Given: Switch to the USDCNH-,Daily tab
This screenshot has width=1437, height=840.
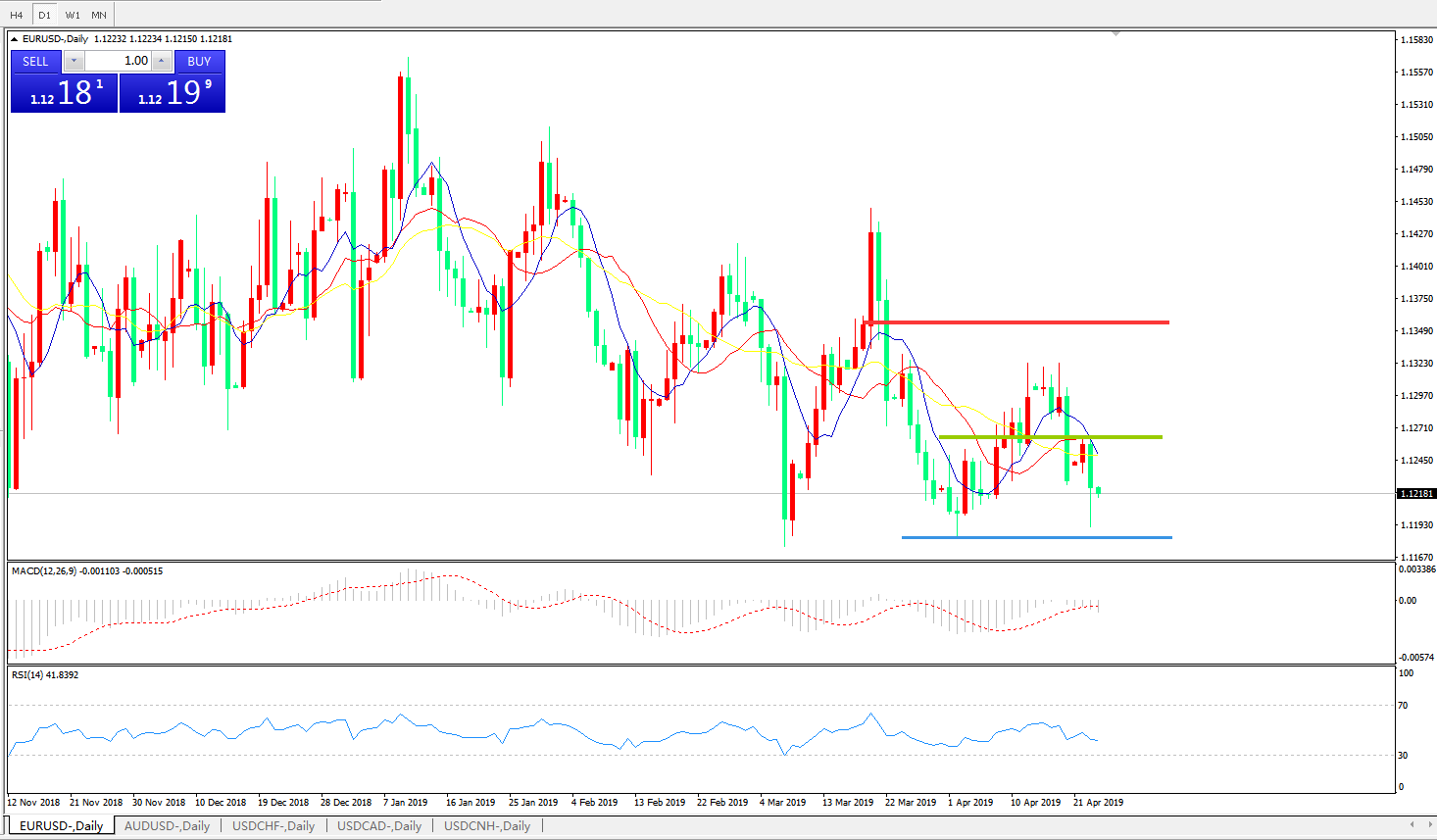Looking at the screenshot, I should [487, 825].
